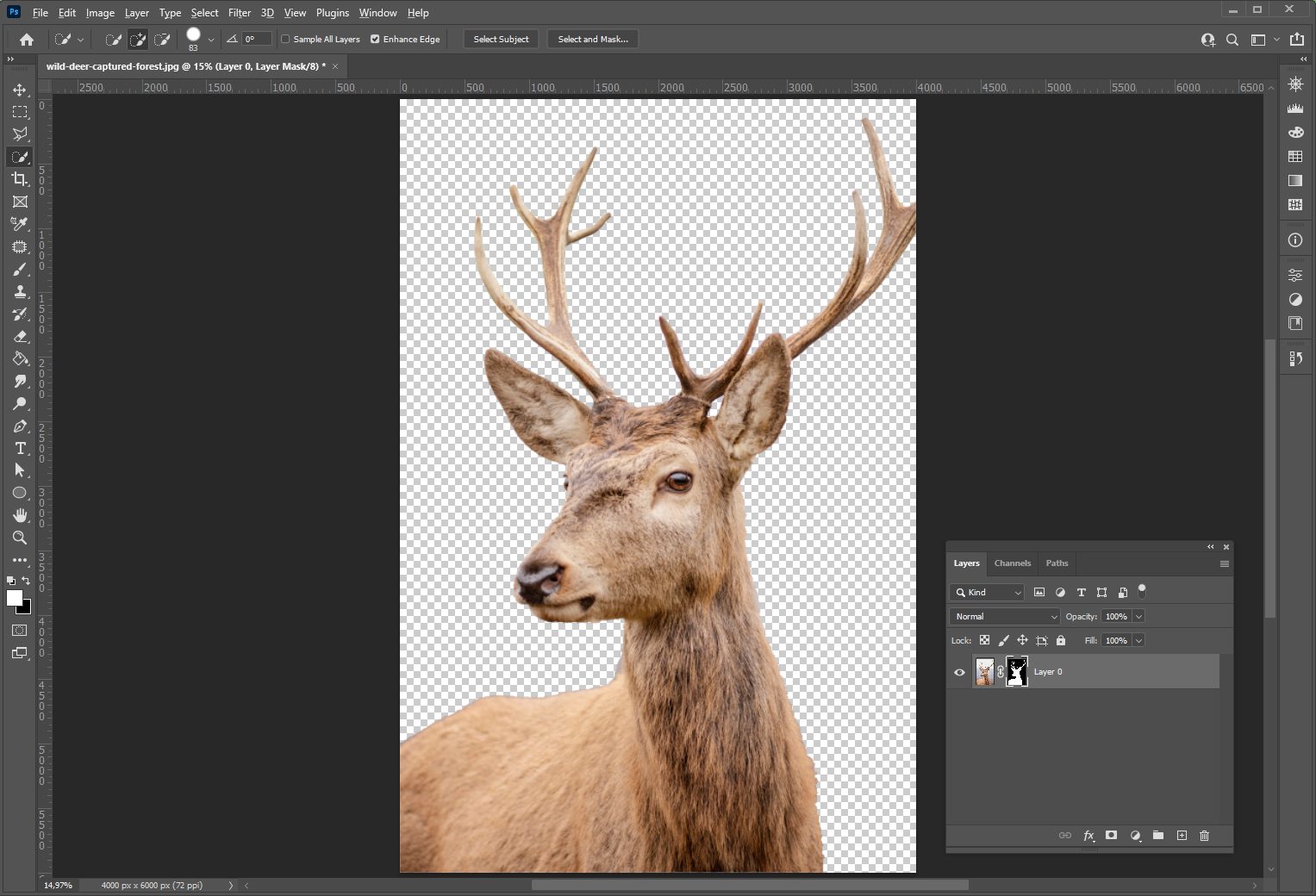Open the File menu
This screenshot has height=896, width=1316.
(x=40, y=13)
